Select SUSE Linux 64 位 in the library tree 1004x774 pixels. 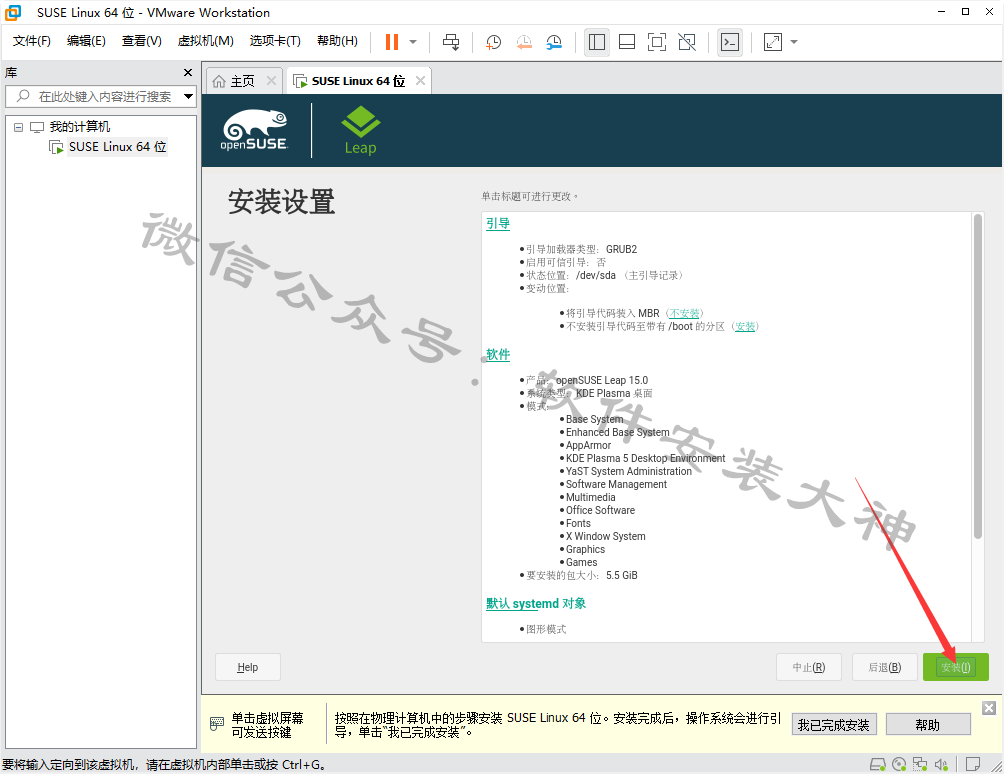[117, 147]
